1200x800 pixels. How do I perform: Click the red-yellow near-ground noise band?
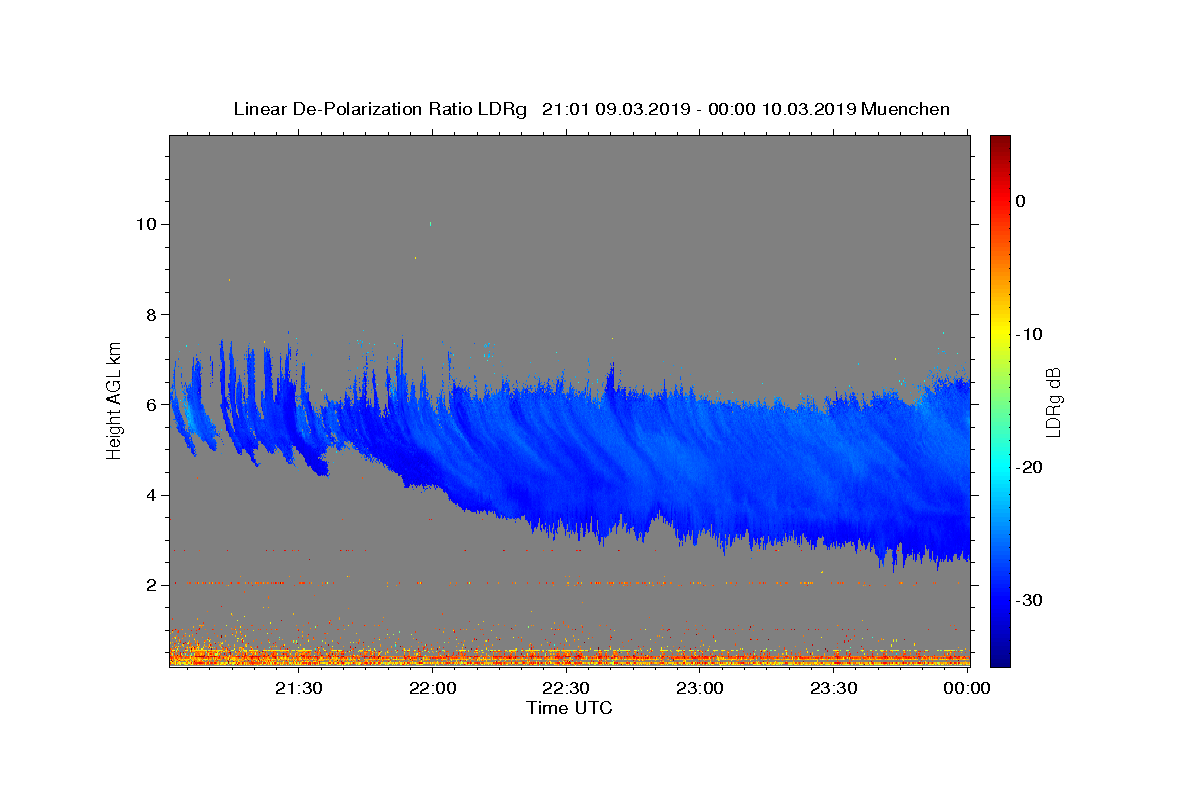tap(569, 657)
